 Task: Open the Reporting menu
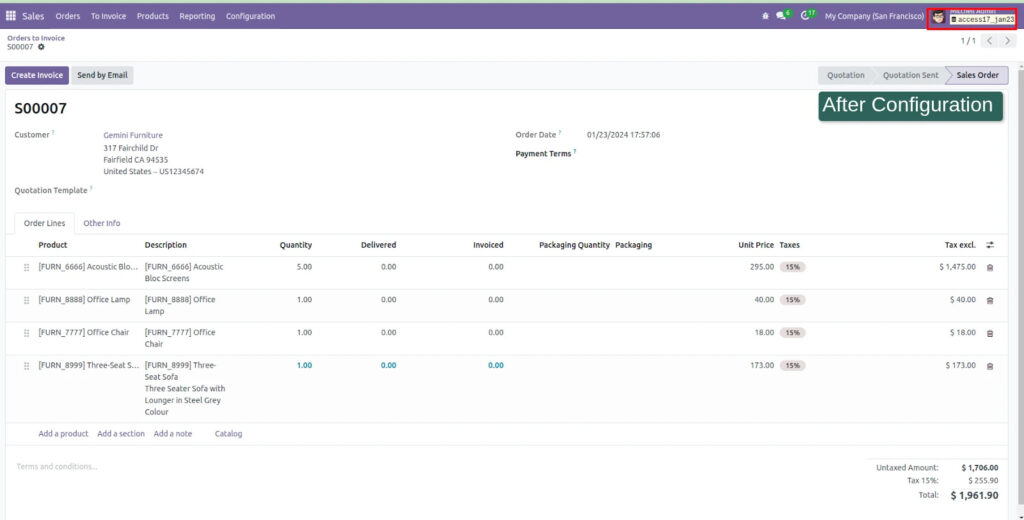click(x=197, y=16)
